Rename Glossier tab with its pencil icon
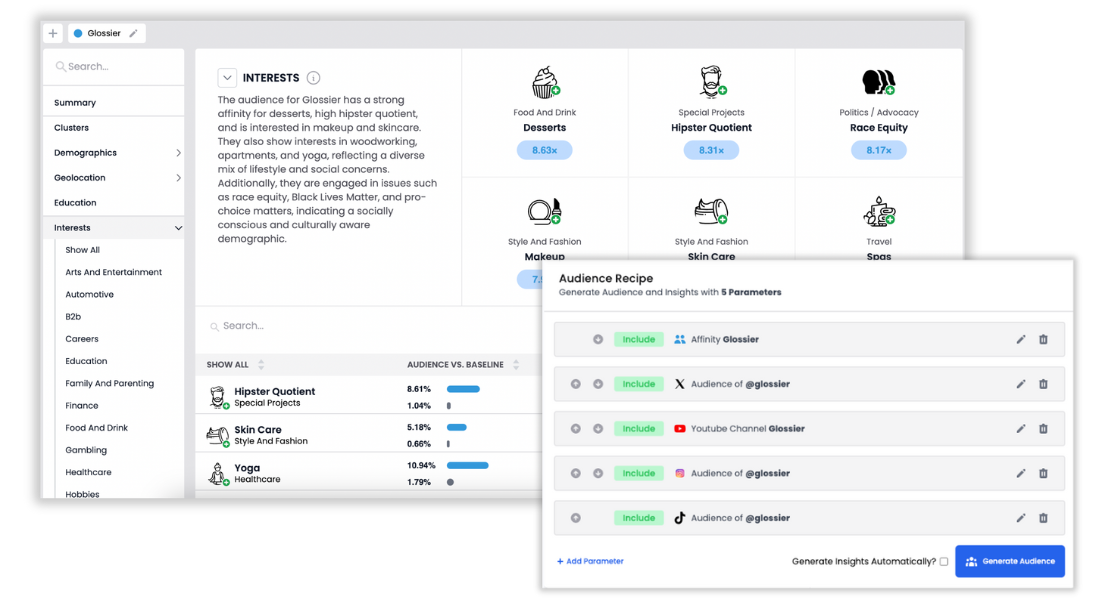This screenshot has width=1100, height=600. (133, 33)
